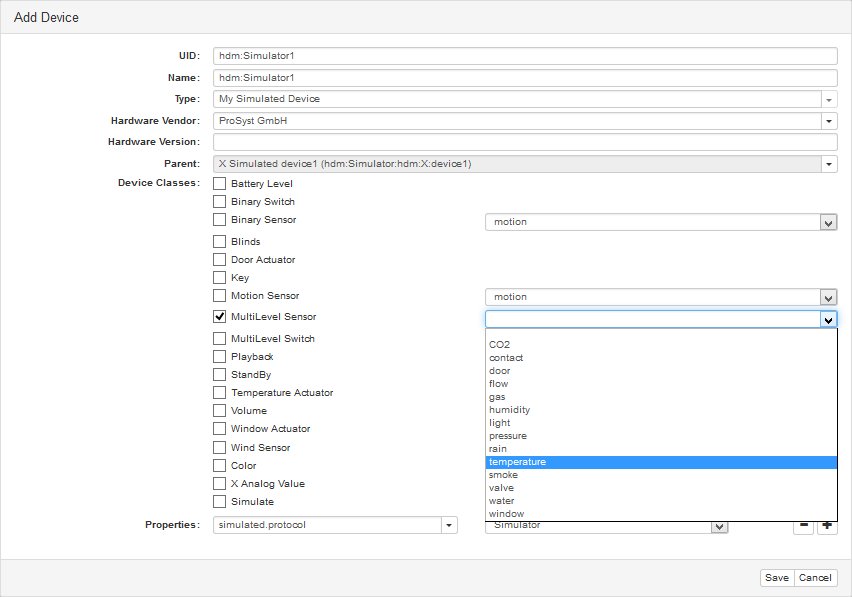Click the plus icon to add property
Image resolution: width=852 pixels, height=597 pixels.
(827, 527)
